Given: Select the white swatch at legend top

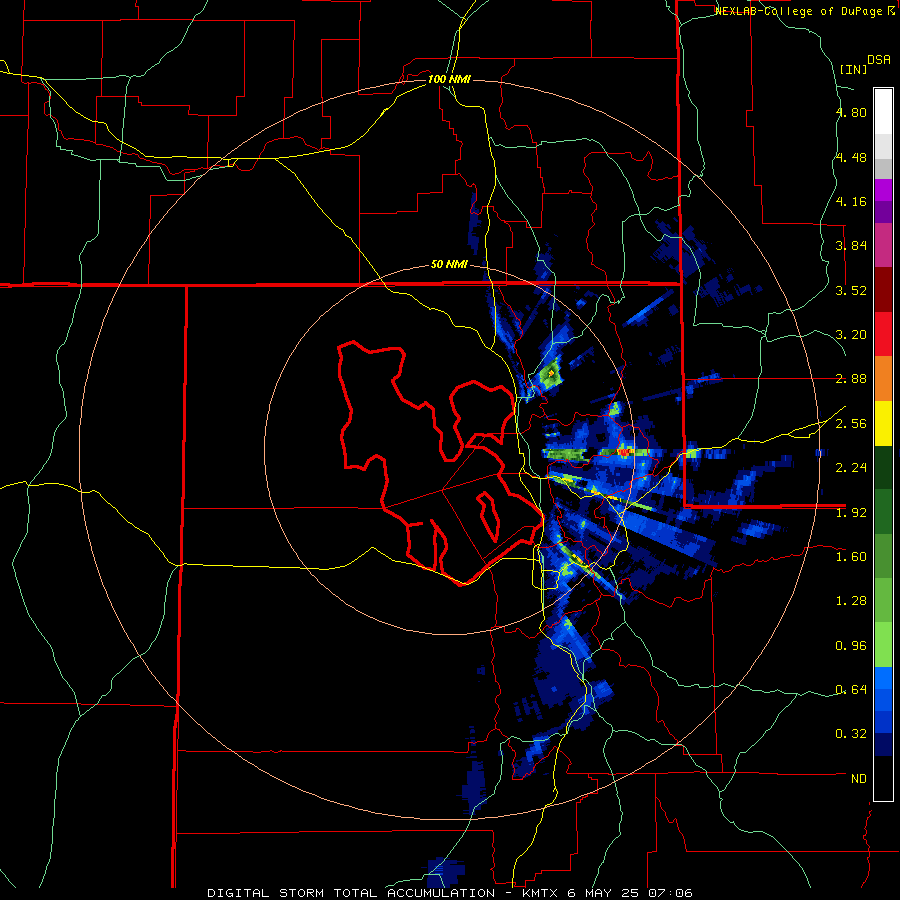Looking at the screenshot, I should point(883,111).
